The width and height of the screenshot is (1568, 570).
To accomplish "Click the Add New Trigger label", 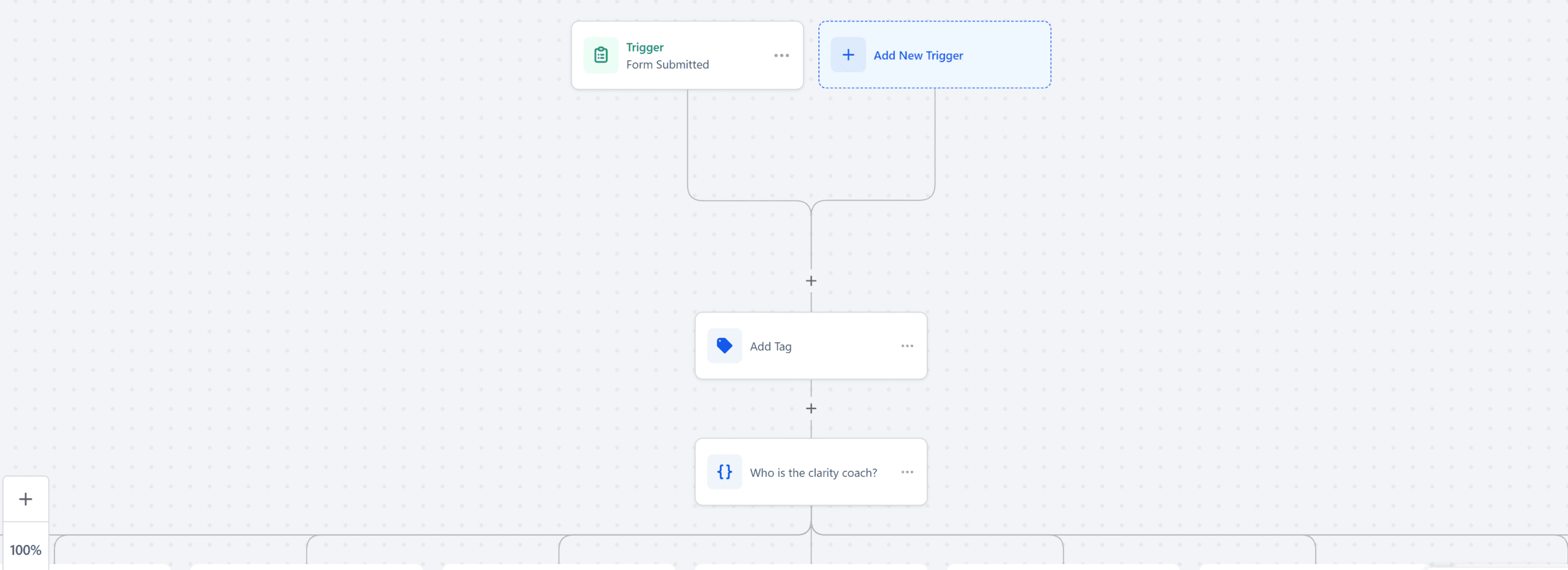I will point(918,56).
